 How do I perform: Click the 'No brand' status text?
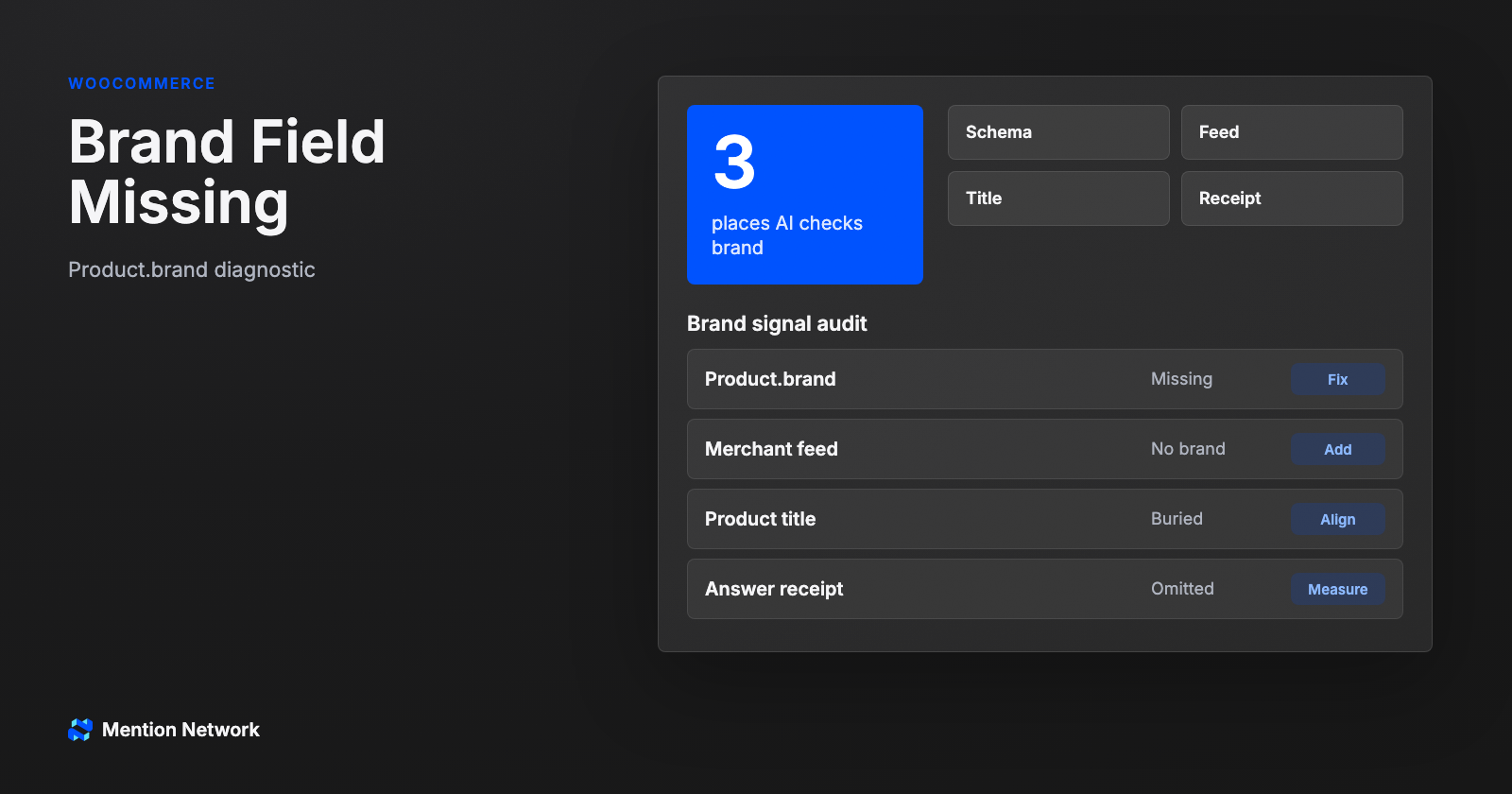[1188, 449]
